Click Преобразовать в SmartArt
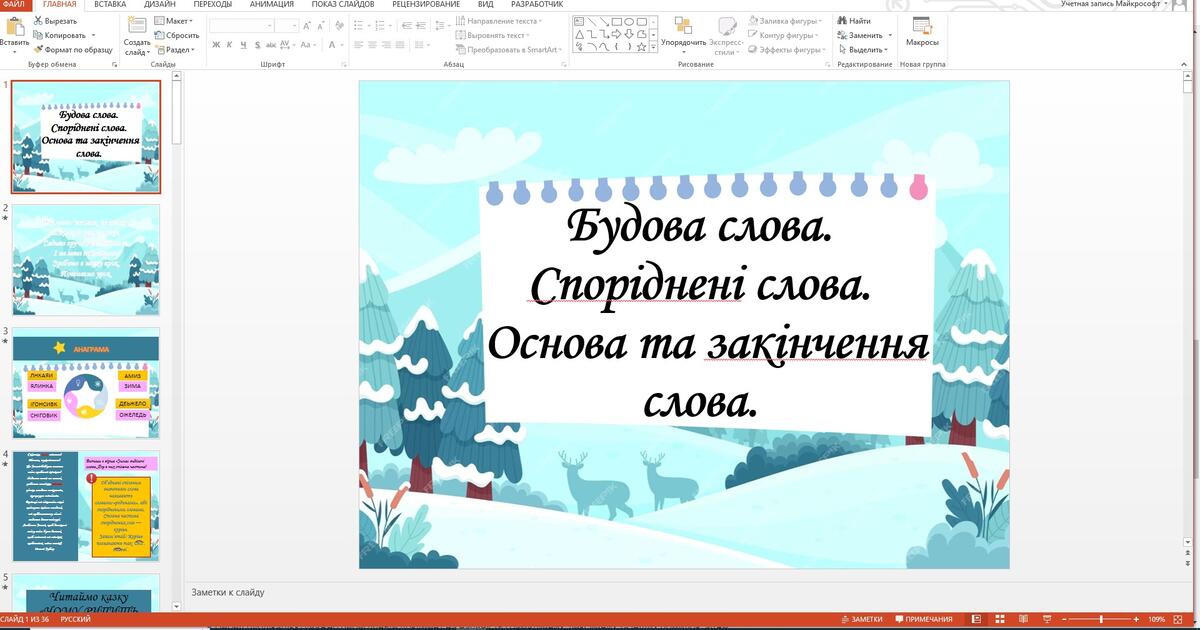The width and height of the screenshot is (1200, 630). (508, 49)
